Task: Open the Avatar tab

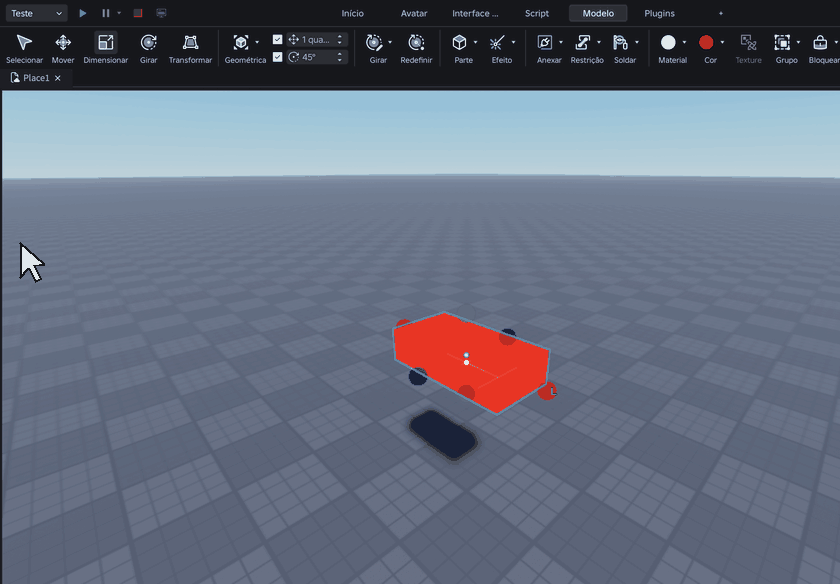Action: tap(414, 13)
